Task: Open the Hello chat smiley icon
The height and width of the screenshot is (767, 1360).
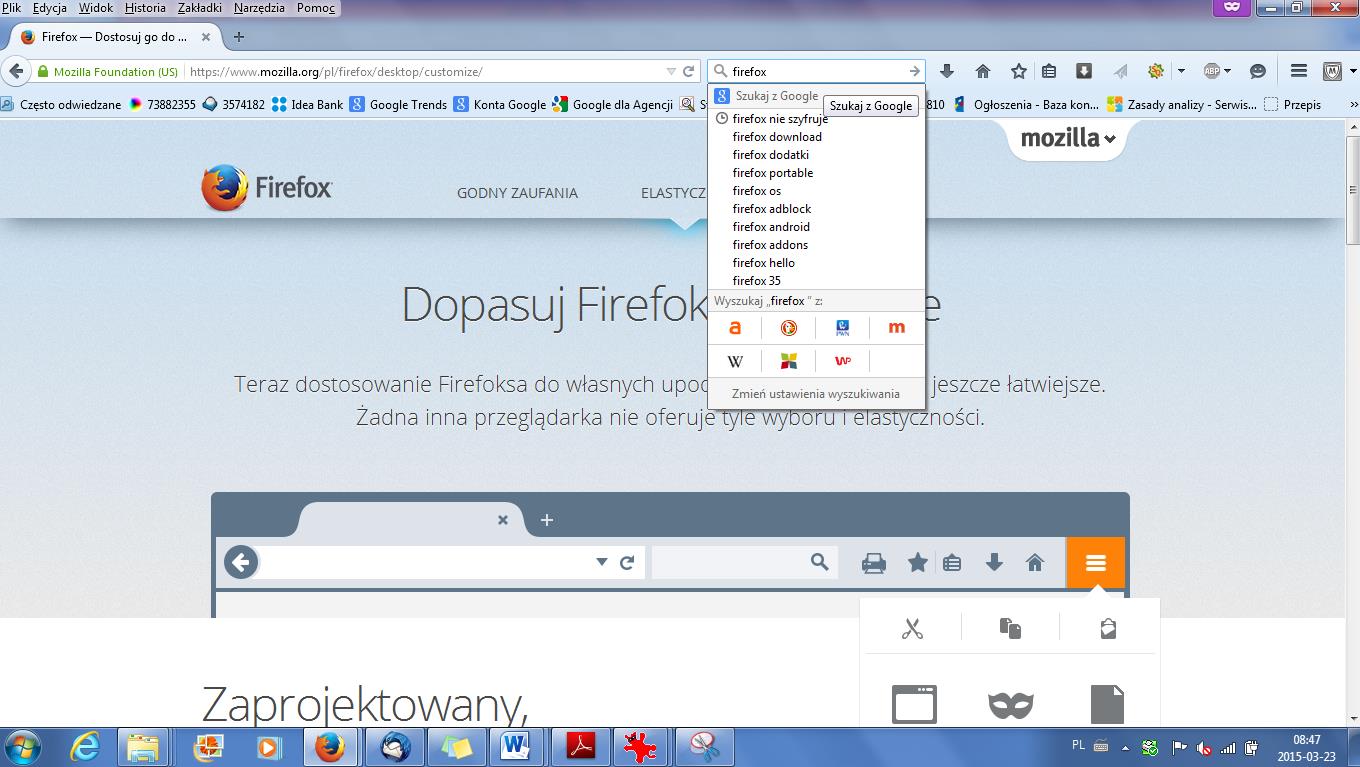Action: [1258, 71]
